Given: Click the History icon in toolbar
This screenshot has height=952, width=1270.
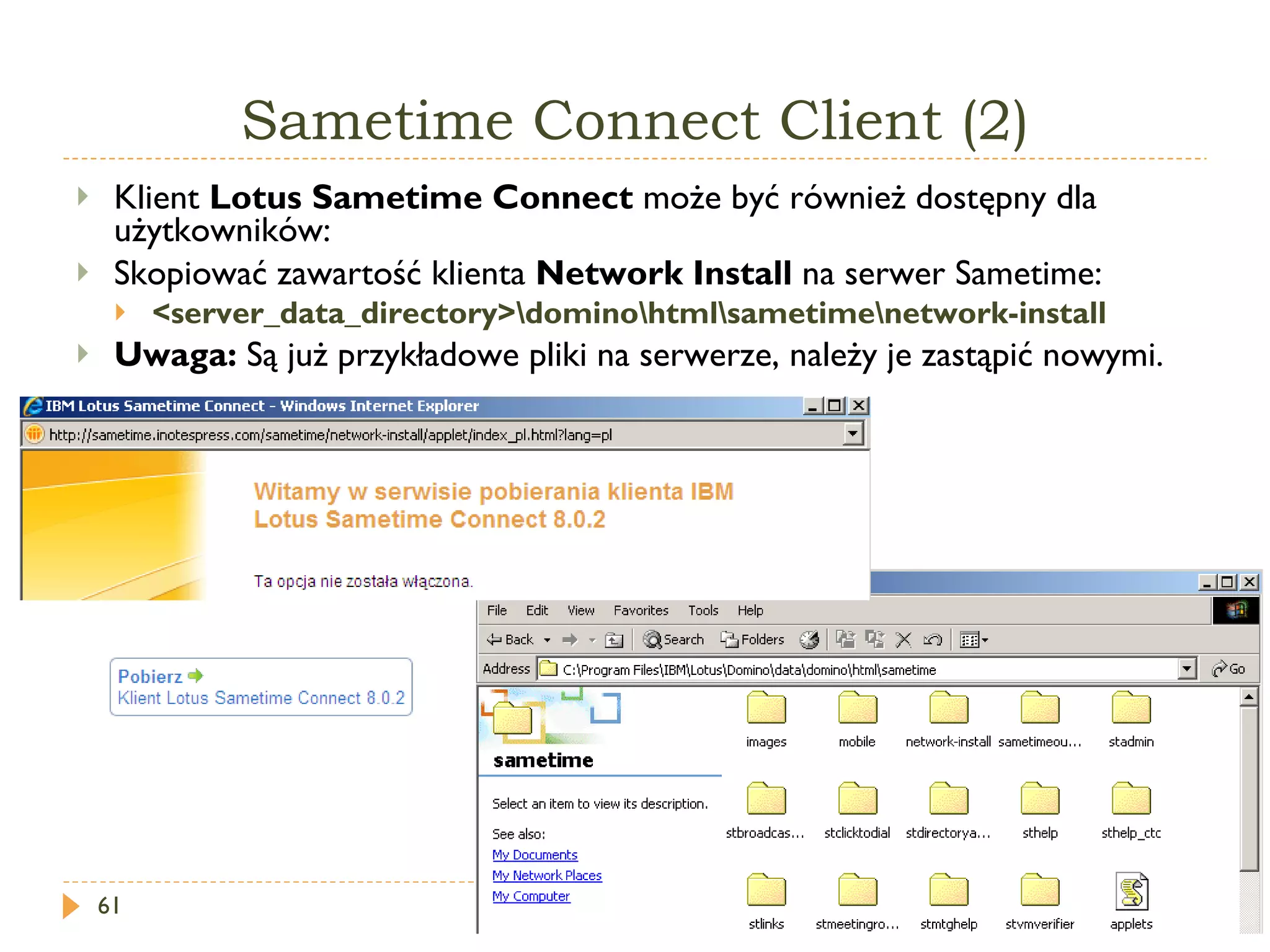Looking at the screenshot, I should click(809, 640).
